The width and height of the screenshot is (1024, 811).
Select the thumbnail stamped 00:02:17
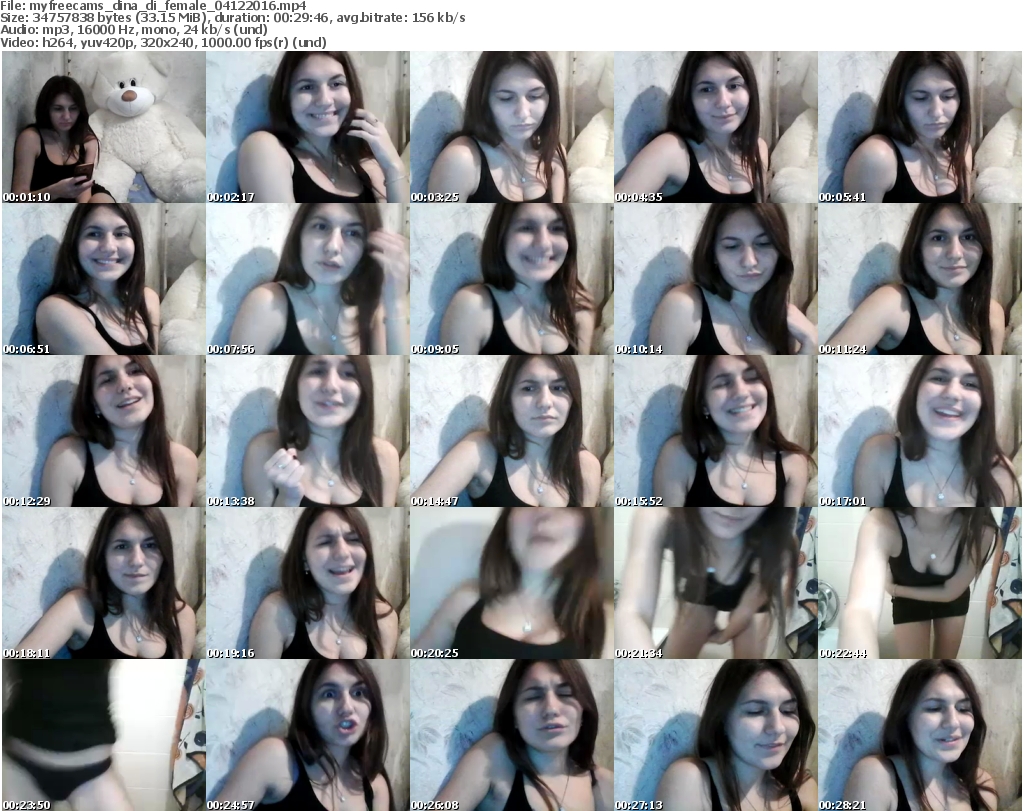(x=308, y=127)
